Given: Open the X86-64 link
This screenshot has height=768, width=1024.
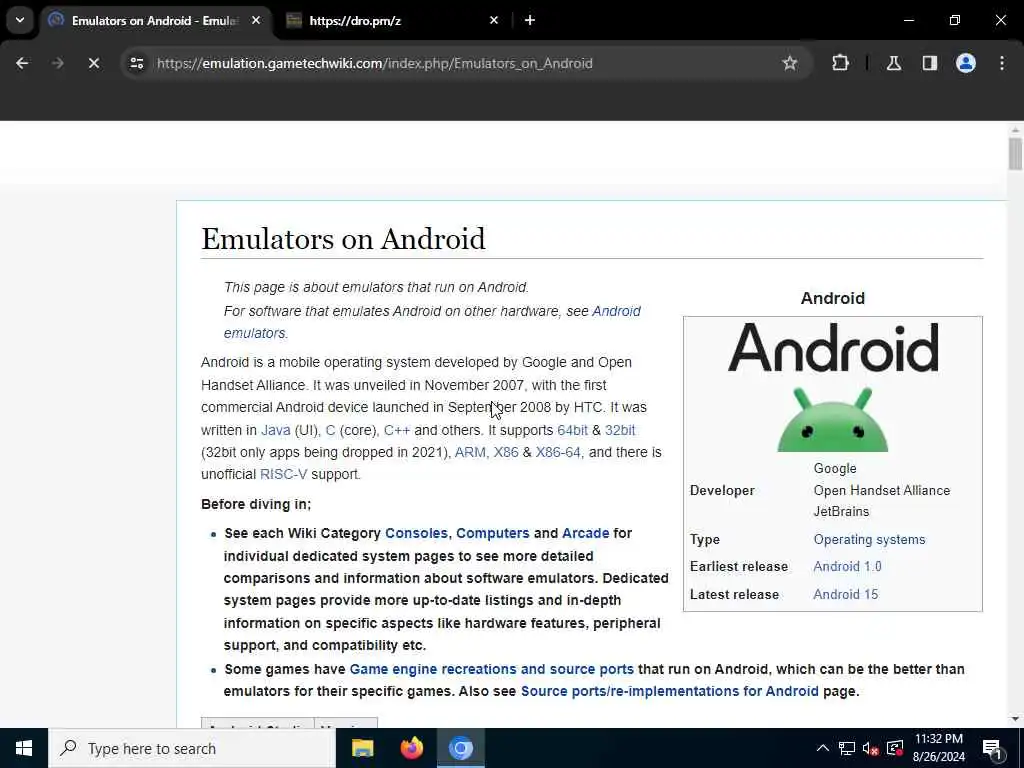Looking at the screenshot, I should pyautogui.click(x=558, y=453).
